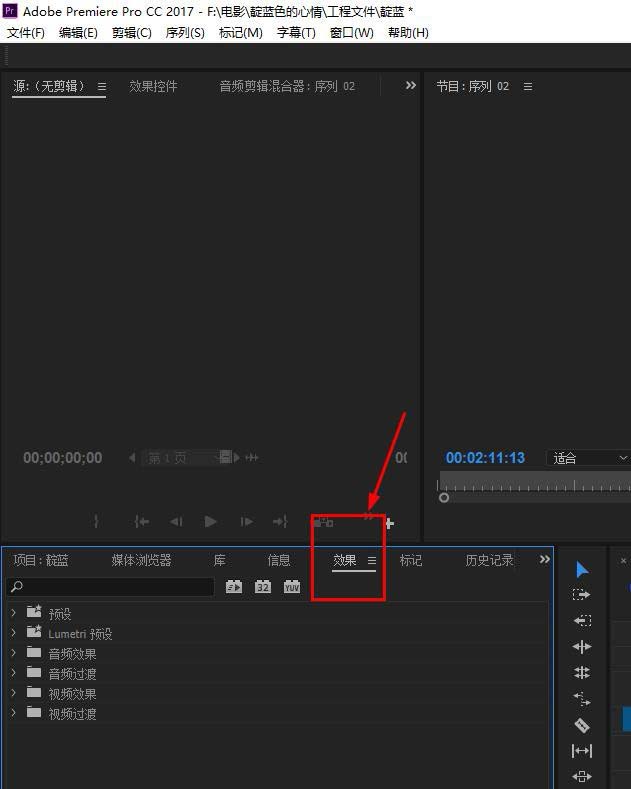Select the Track Select Forward tool
The width and height of the screenshot is (631, 789).
pos(582,595)
